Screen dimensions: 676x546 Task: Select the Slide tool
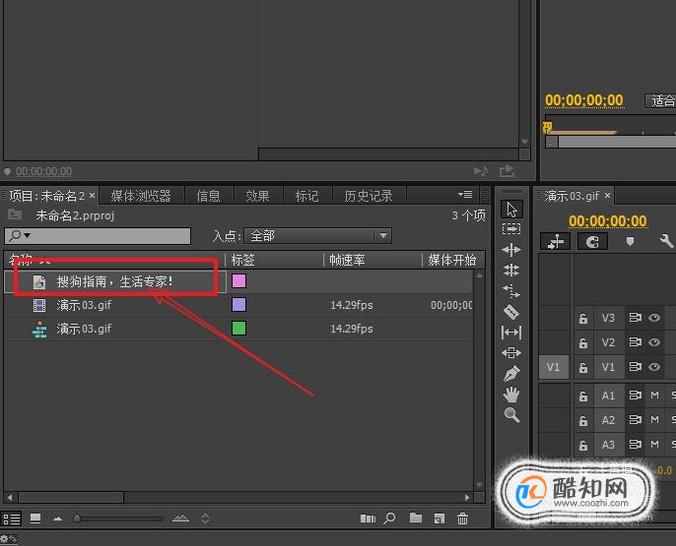511,353
